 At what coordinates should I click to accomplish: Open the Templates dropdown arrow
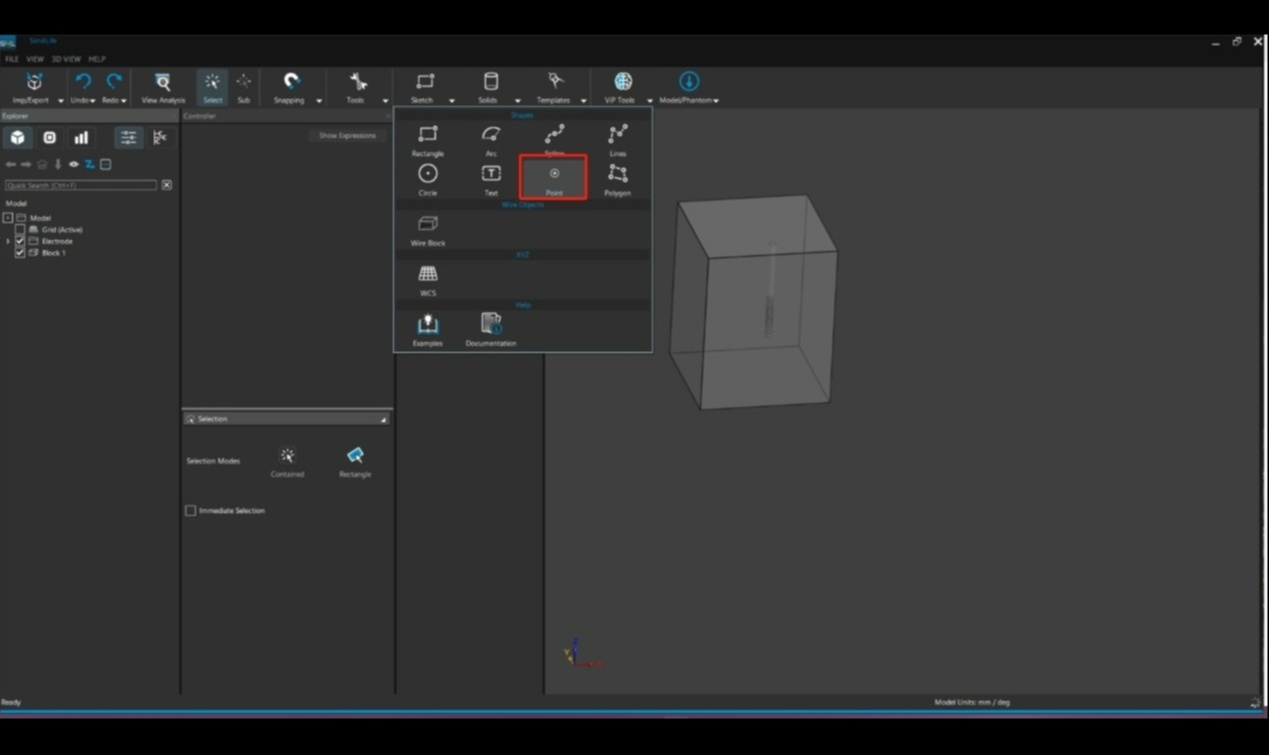pos(583,101)
